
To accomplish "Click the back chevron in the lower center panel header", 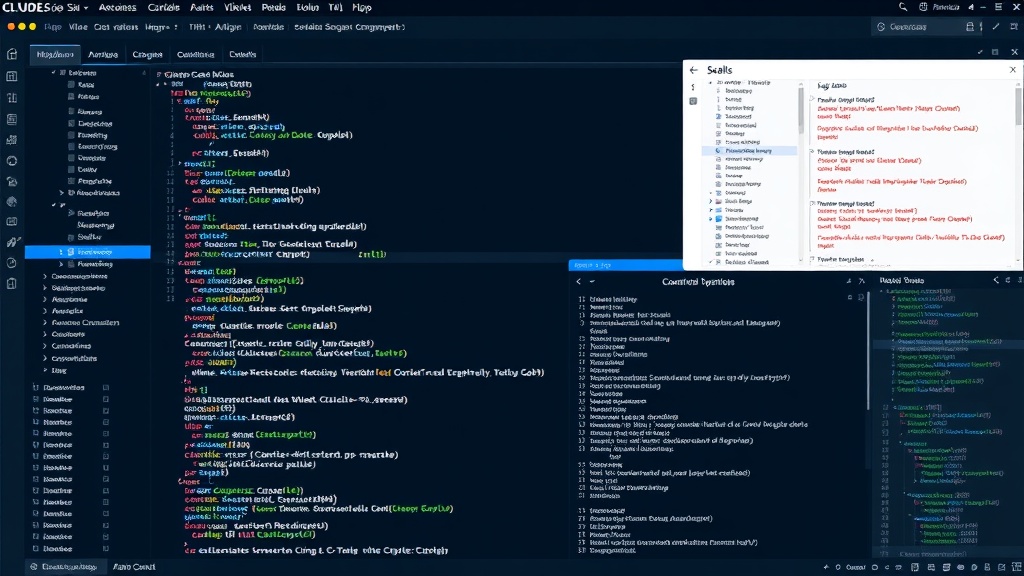I will [579, 281].
